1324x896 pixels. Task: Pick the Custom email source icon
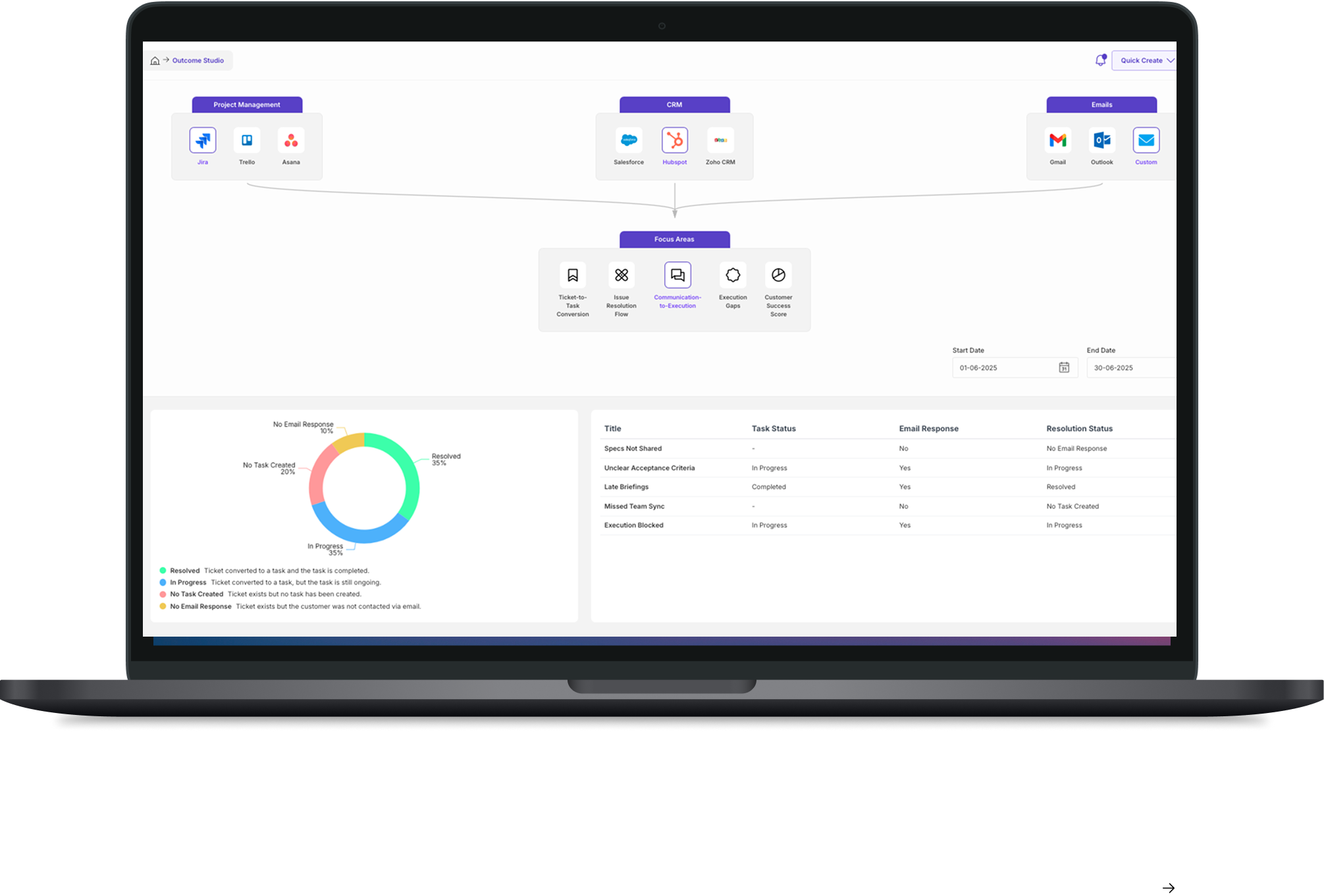pos(1146,140)
